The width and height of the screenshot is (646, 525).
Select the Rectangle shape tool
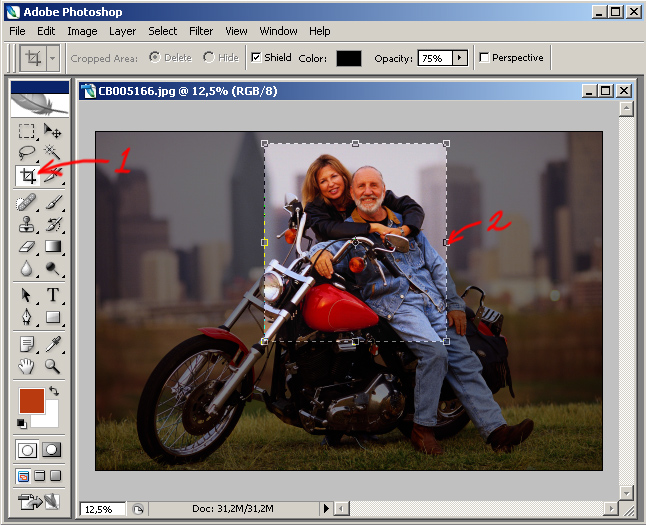coord(53,317)
